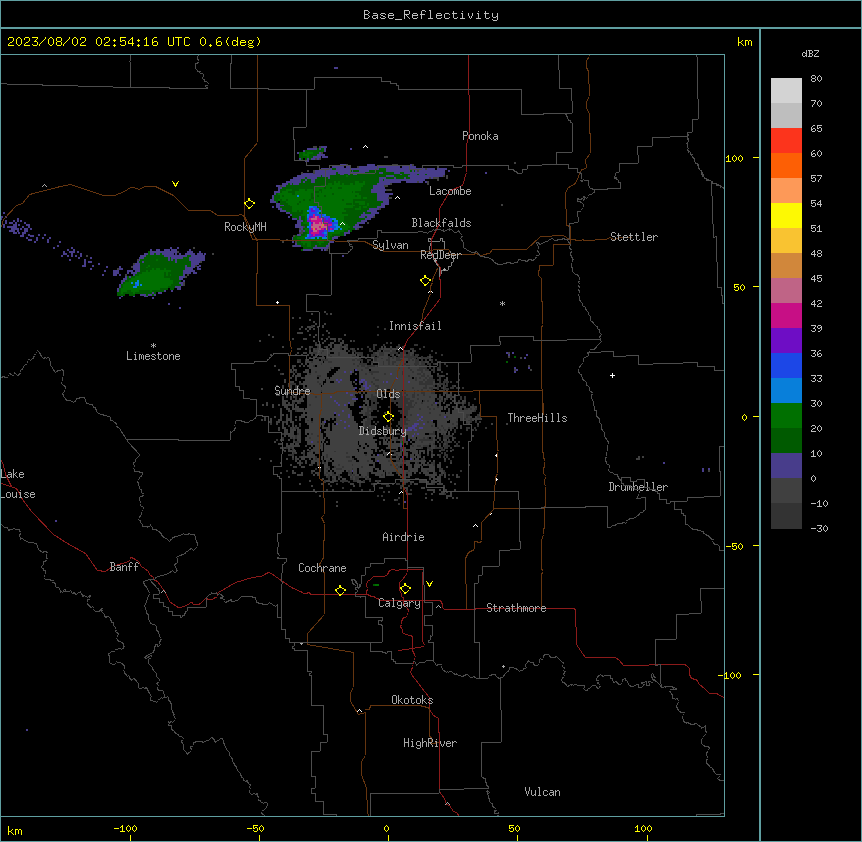This screenshot has height=842, width=862.
Task: Click the Drumheller label
Action: pos(638,487)
